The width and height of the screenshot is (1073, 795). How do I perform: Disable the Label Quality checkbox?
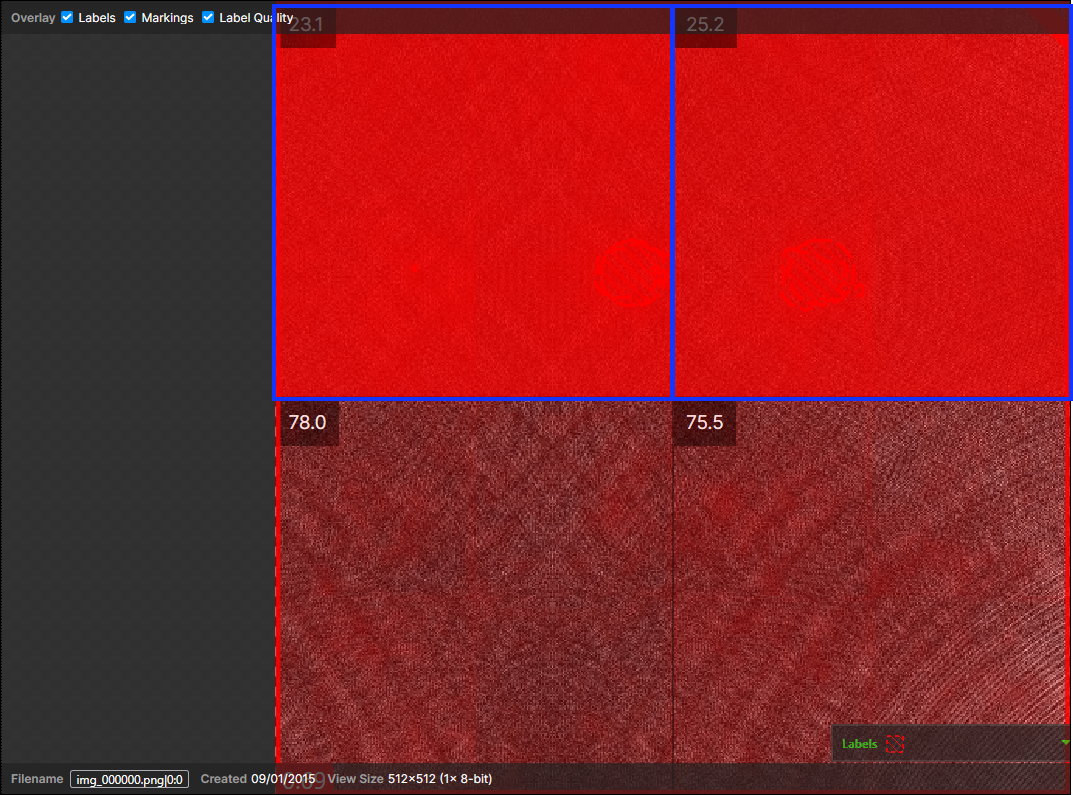208,18
